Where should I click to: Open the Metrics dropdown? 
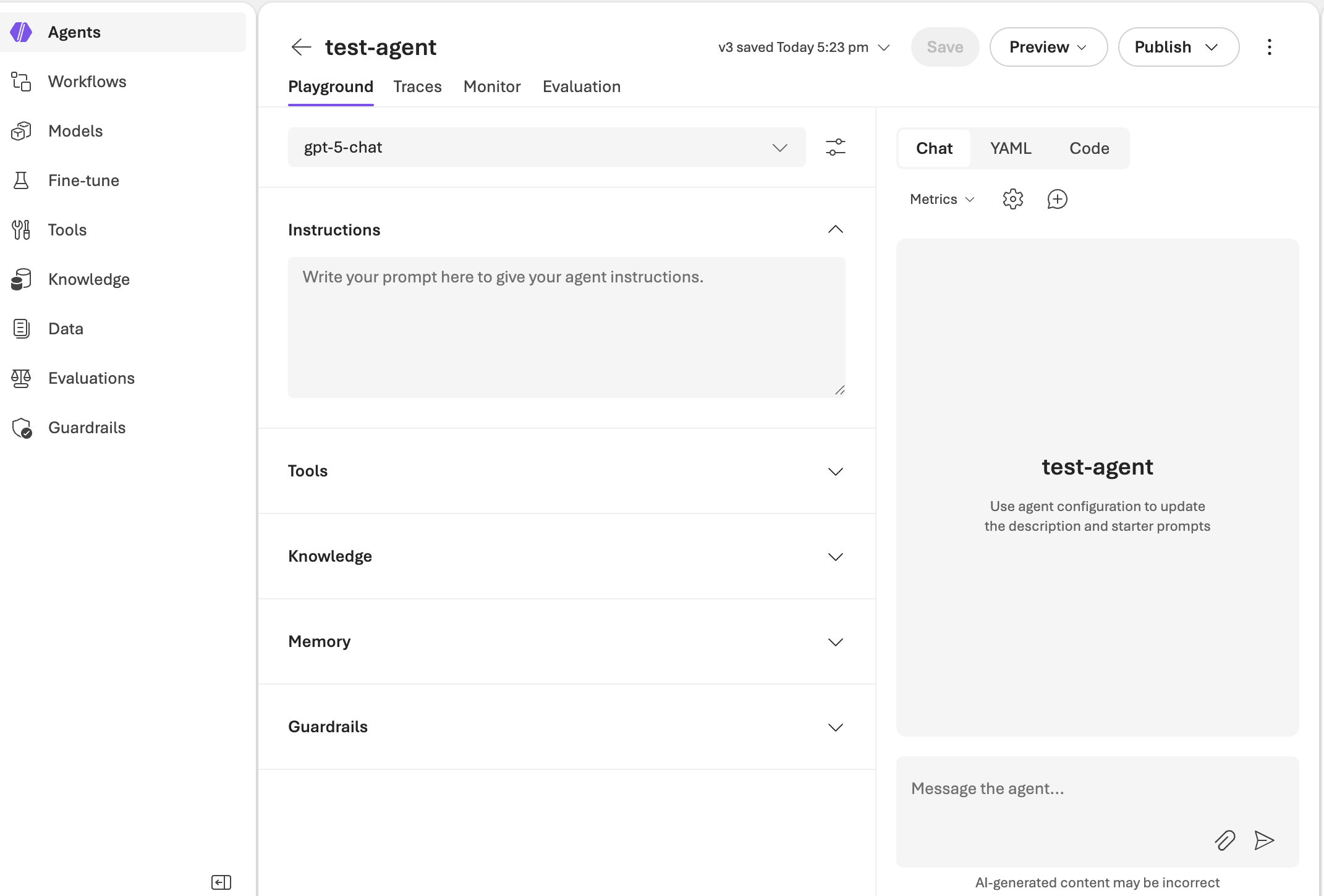pos(941,199)
